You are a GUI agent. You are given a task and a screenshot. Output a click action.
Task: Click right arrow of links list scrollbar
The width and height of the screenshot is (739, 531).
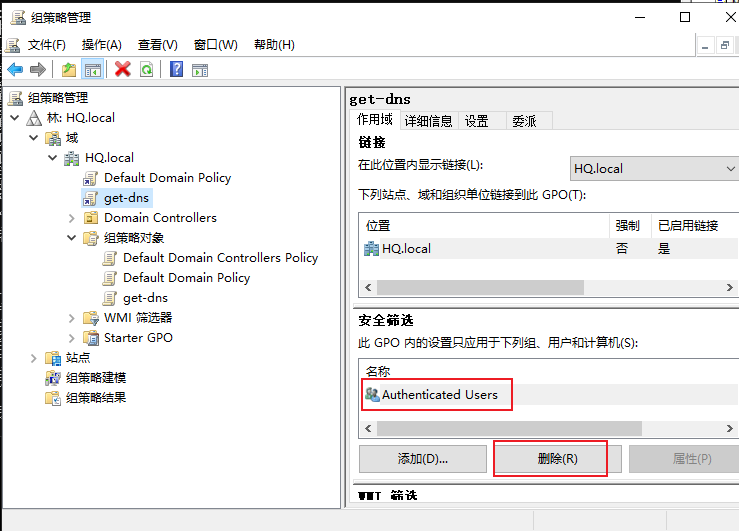[x=730, y=287]
